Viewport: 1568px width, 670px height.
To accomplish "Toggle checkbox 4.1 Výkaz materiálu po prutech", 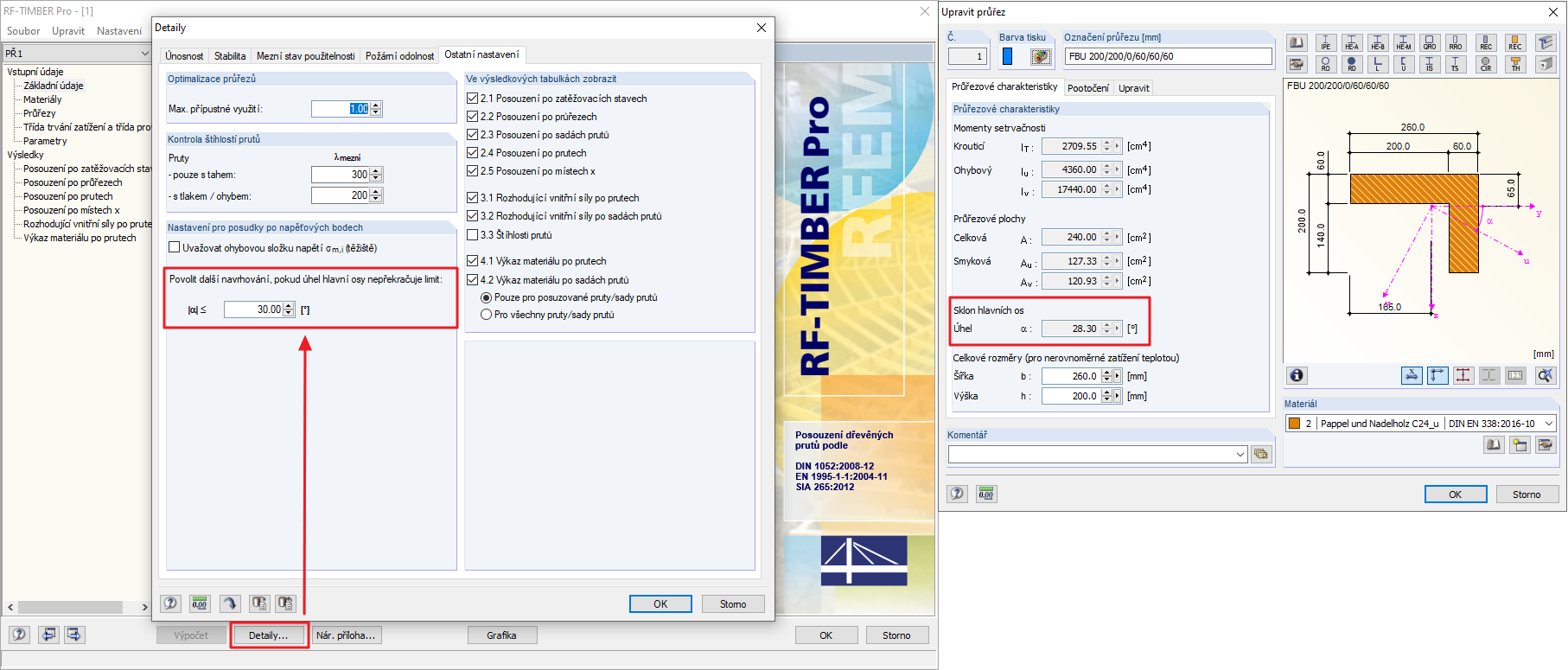I will (x=472, y=261).
